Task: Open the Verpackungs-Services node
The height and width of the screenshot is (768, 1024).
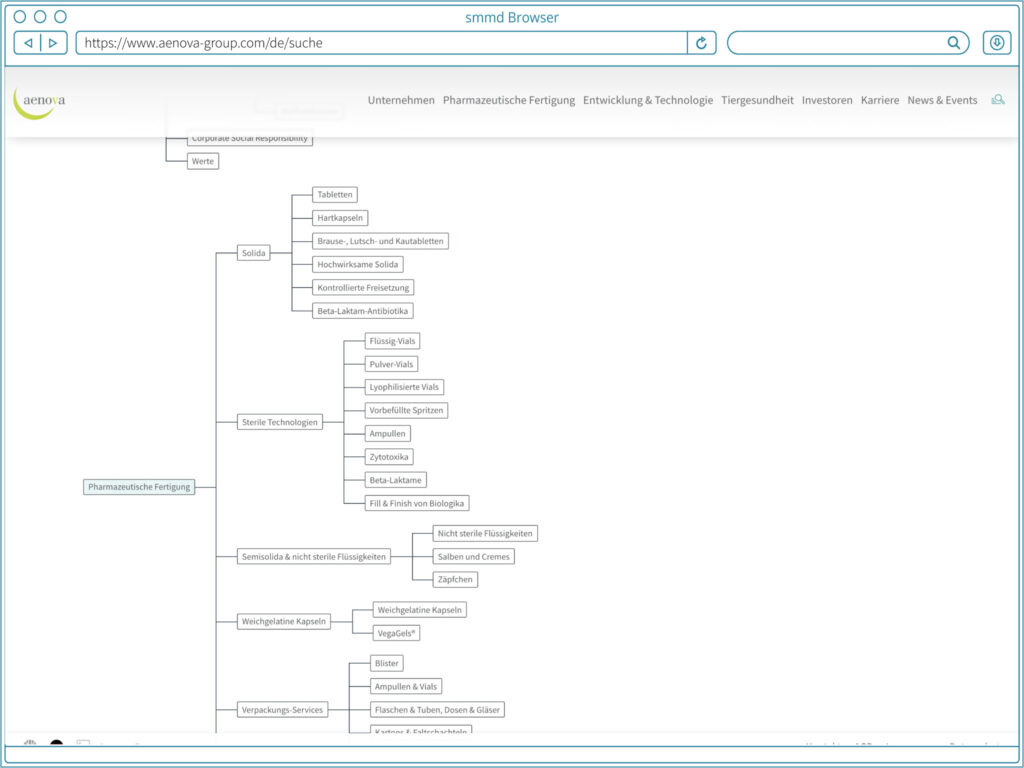Action: tap(282, 710)
